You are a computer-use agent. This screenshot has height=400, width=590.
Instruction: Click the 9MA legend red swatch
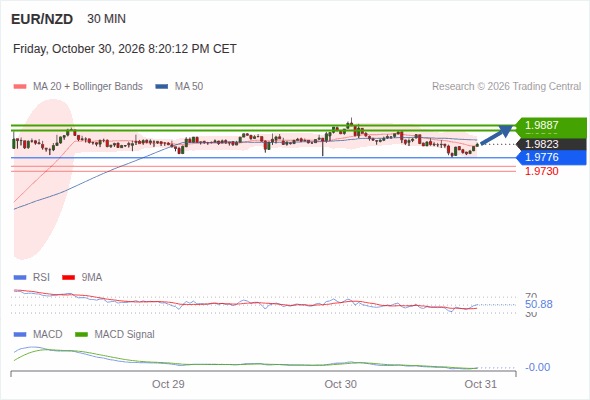coord(68,278)
